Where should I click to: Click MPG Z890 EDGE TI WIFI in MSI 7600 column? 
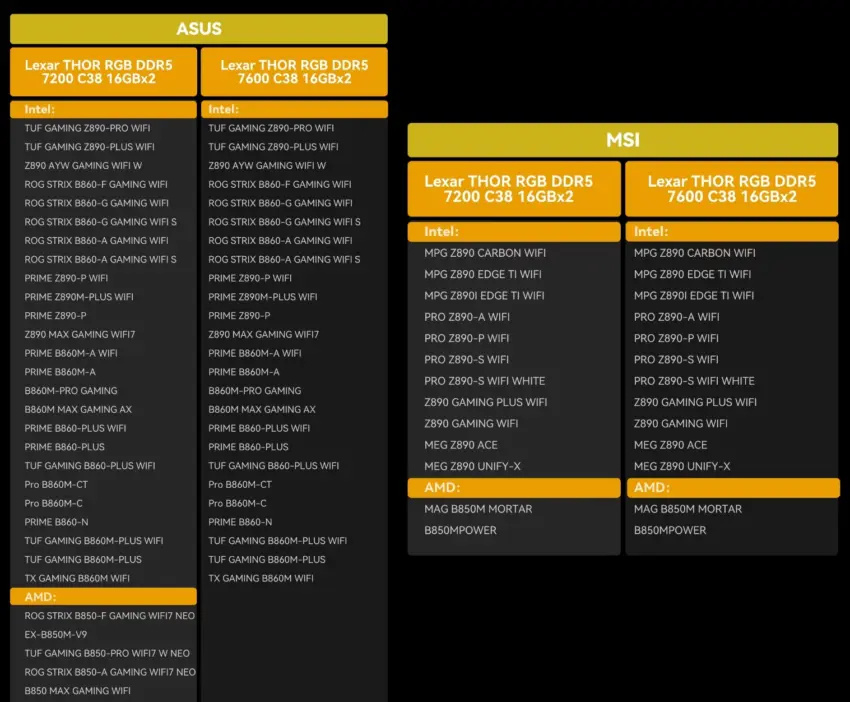(x=692, y=274)
